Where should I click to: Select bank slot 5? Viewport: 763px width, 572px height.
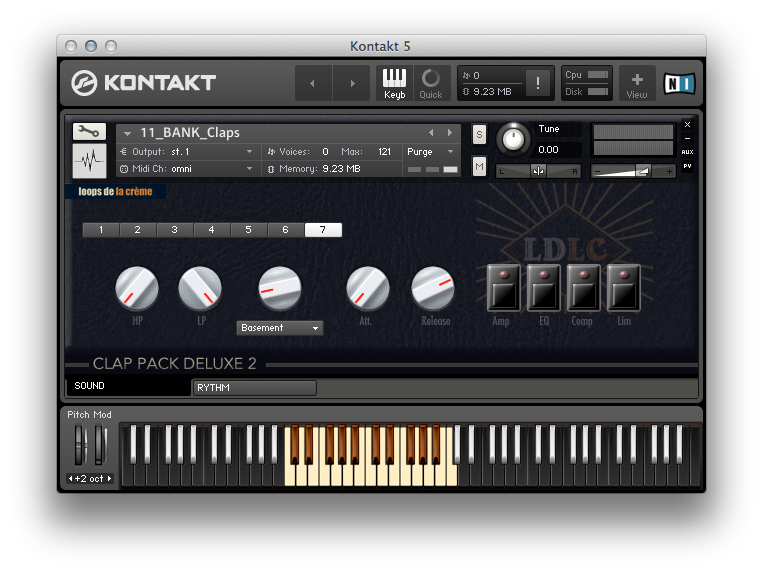[x=249, y=230]
